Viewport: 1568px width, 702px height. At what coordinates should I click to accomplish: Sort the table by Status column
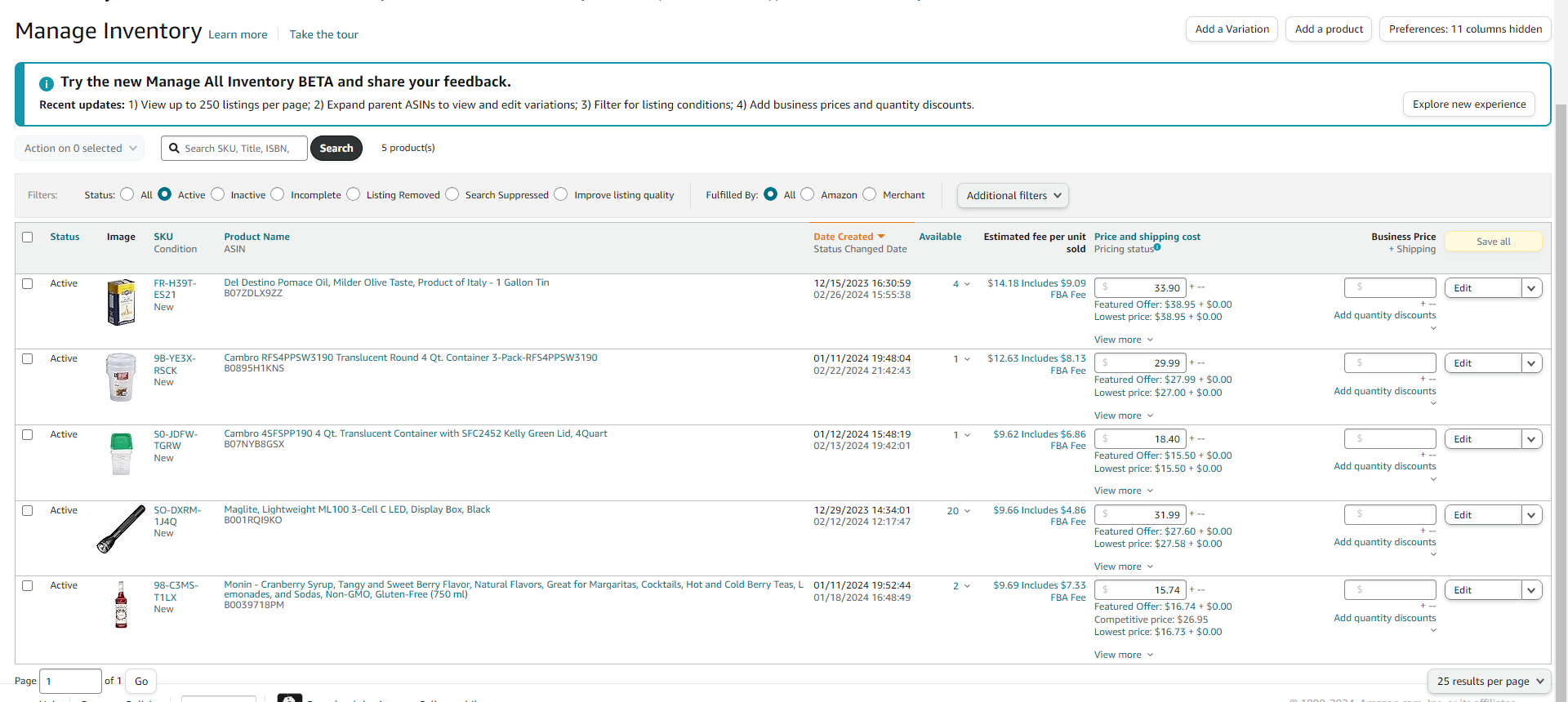65,237
